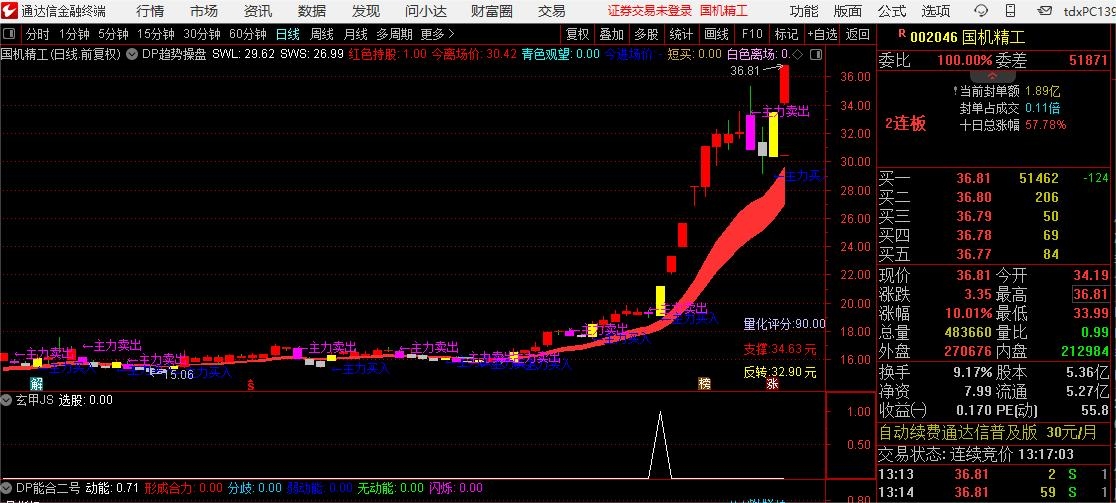Click the 国机精工 name in title bar
Image resolution: width=1116 pixels, height=503 pixels.
724,11
